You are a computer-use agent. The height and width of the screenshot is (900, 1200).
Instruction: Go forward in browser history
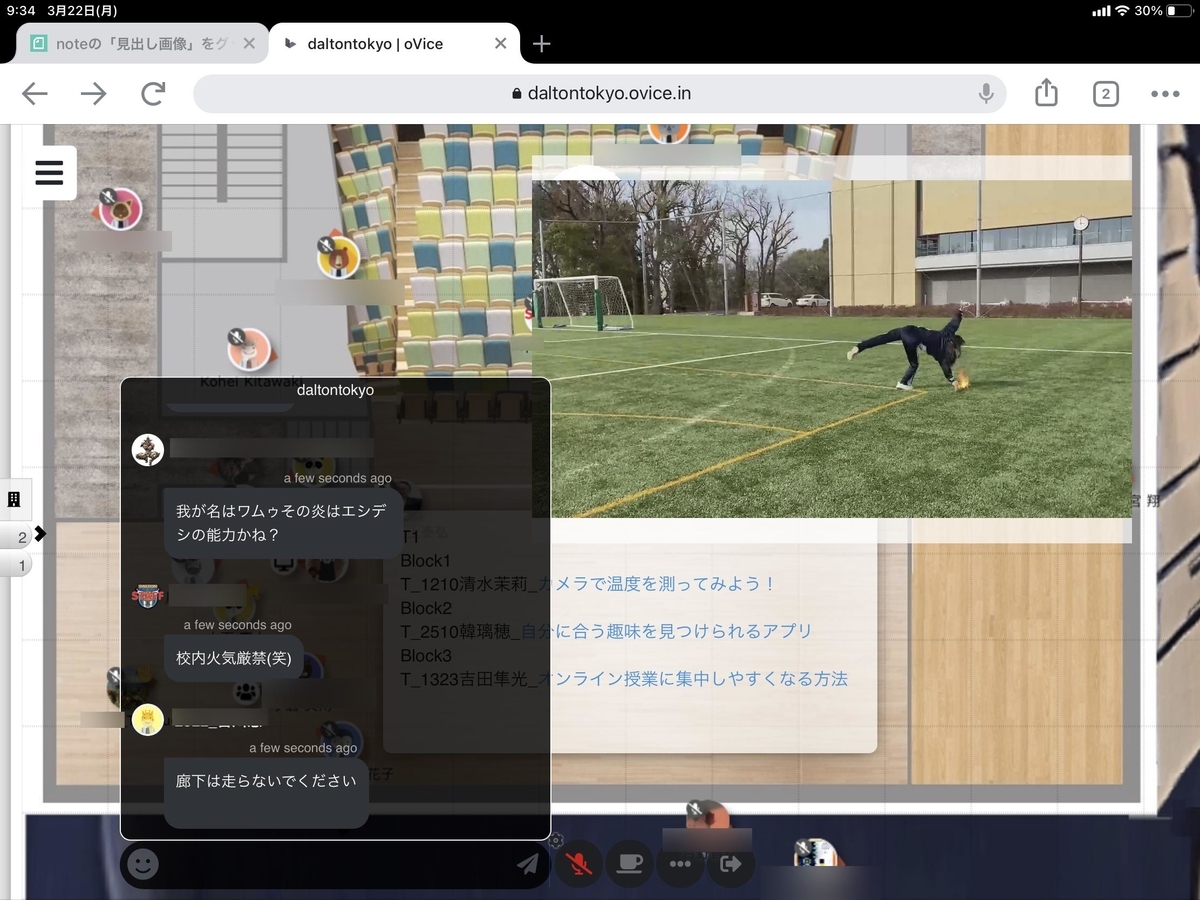pos(93,94)
